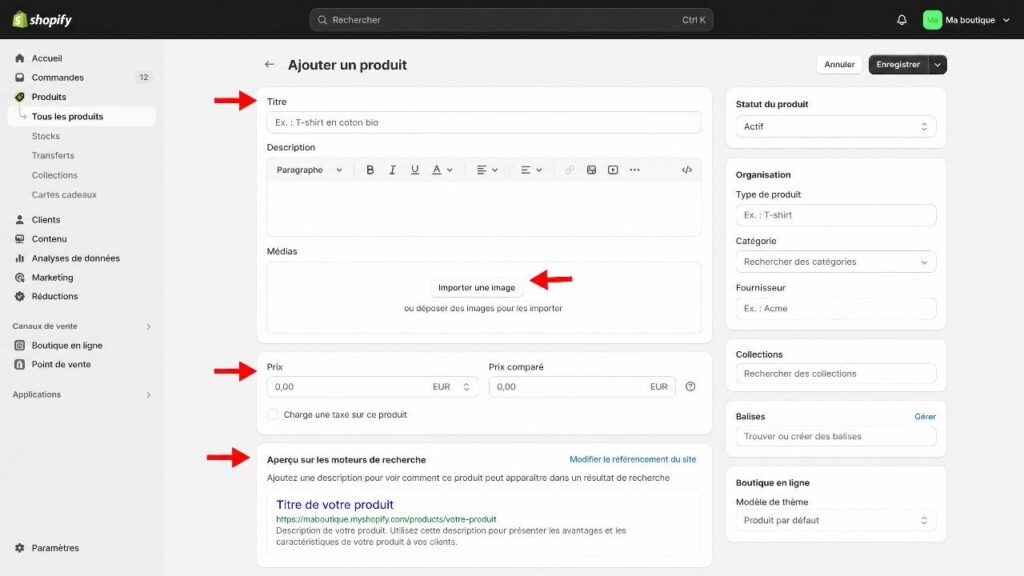Screen dimensions: 1024x576
Task: Toggle underline formatting in description
Action: click(x=414, y=170)
